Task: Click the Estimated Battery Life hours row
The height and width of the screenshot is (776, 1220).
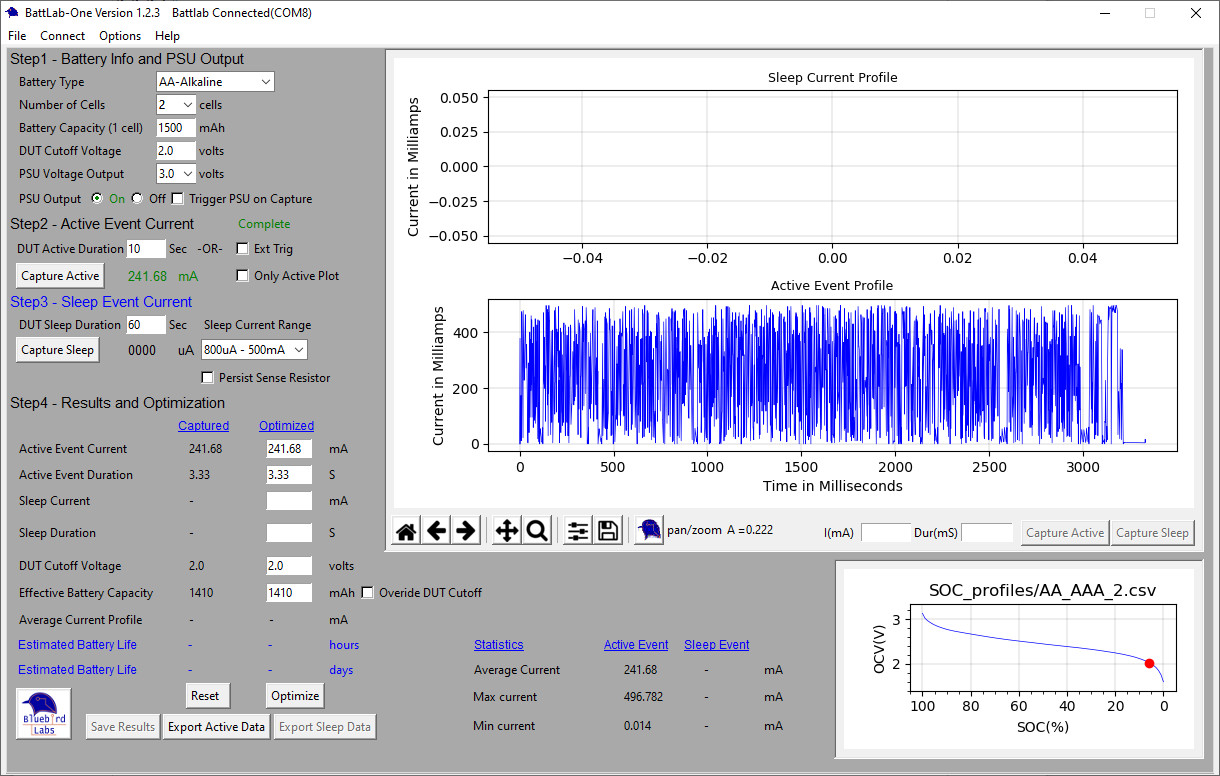Action: 188,645
